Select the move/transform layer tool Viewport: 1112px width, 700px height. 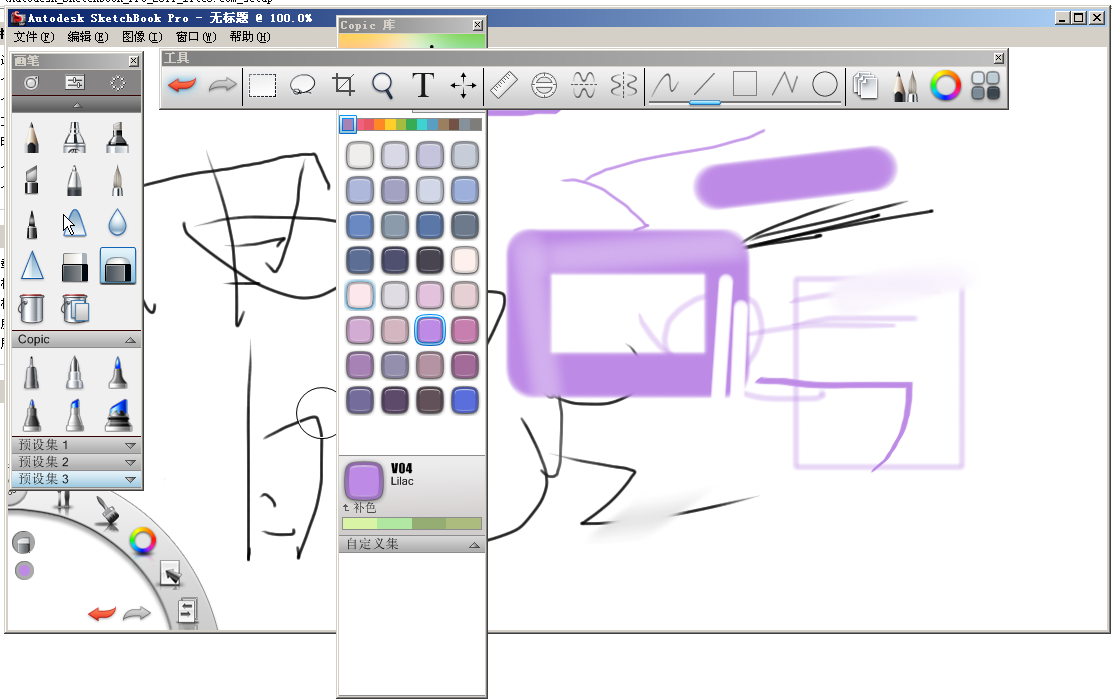463,86
